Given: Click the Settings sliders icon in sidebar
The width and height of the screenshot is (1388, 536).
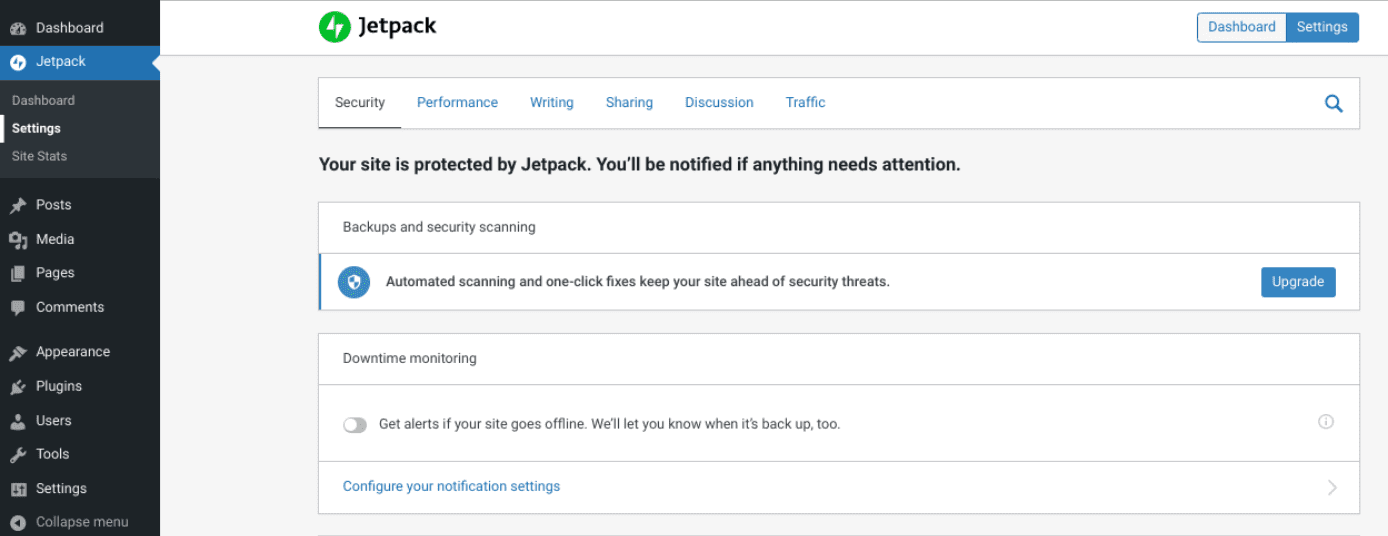Looking at the screenshot, I should point(18,489).
